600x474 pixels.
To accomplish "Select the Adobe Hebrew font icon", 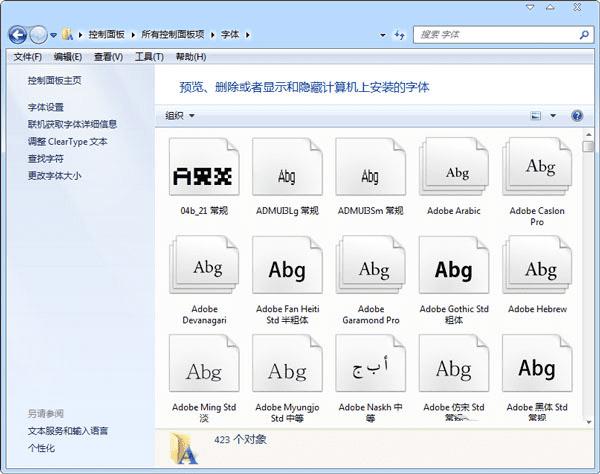I will tap(537, 265).
